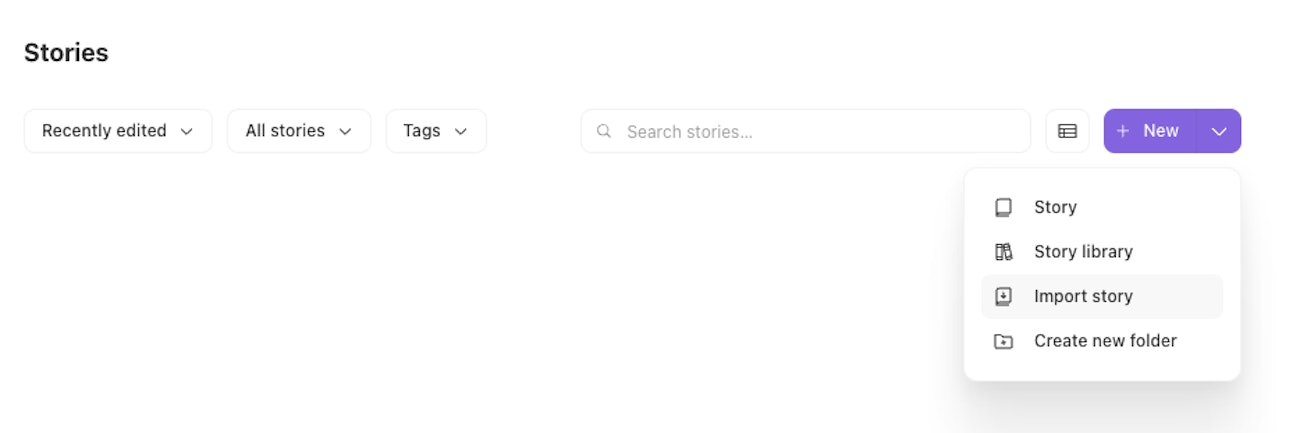Select Story from the New menu

click(x=1055, y=207)
